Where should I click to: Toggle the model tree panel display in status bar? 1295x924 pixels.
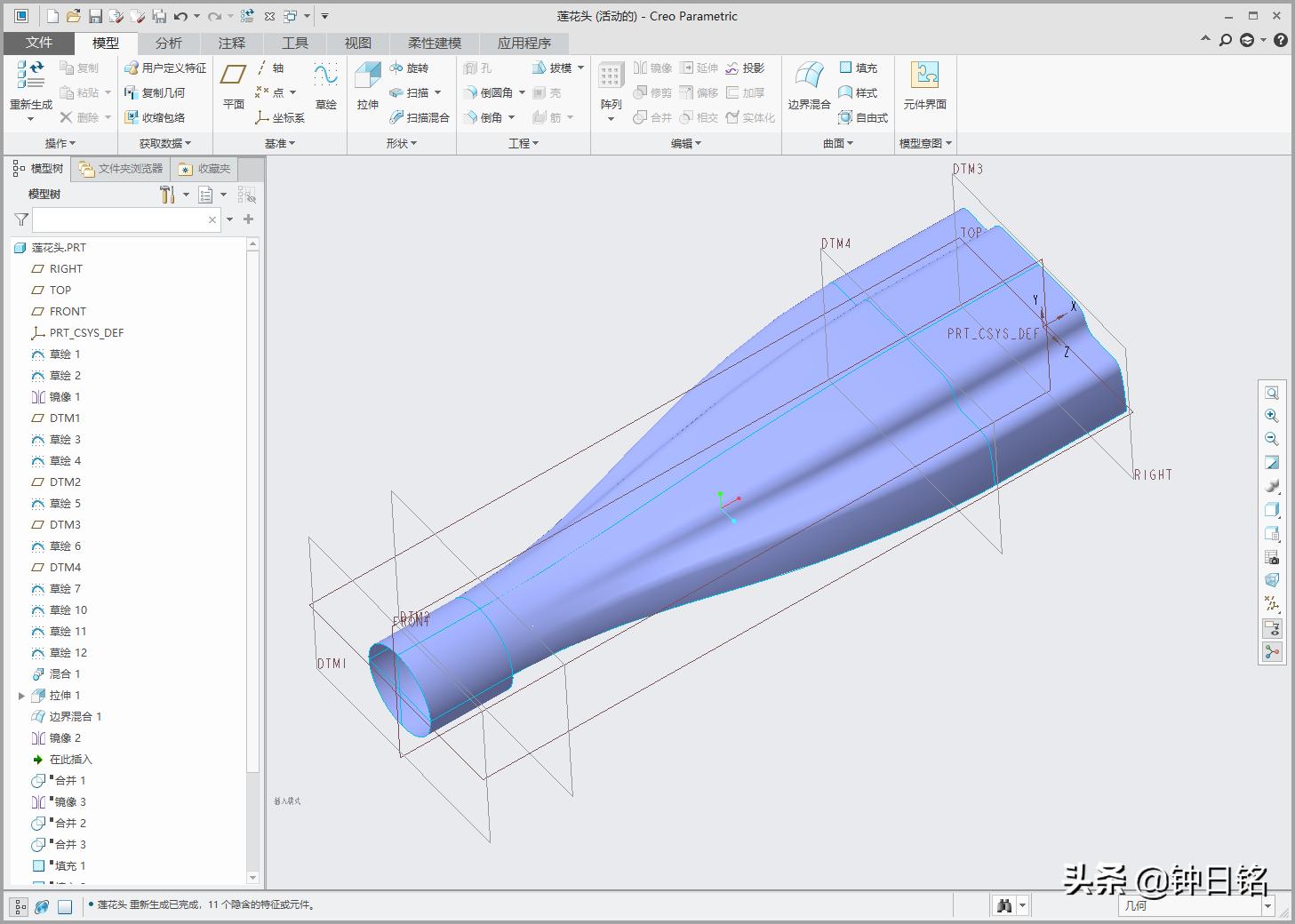[20, 906]
